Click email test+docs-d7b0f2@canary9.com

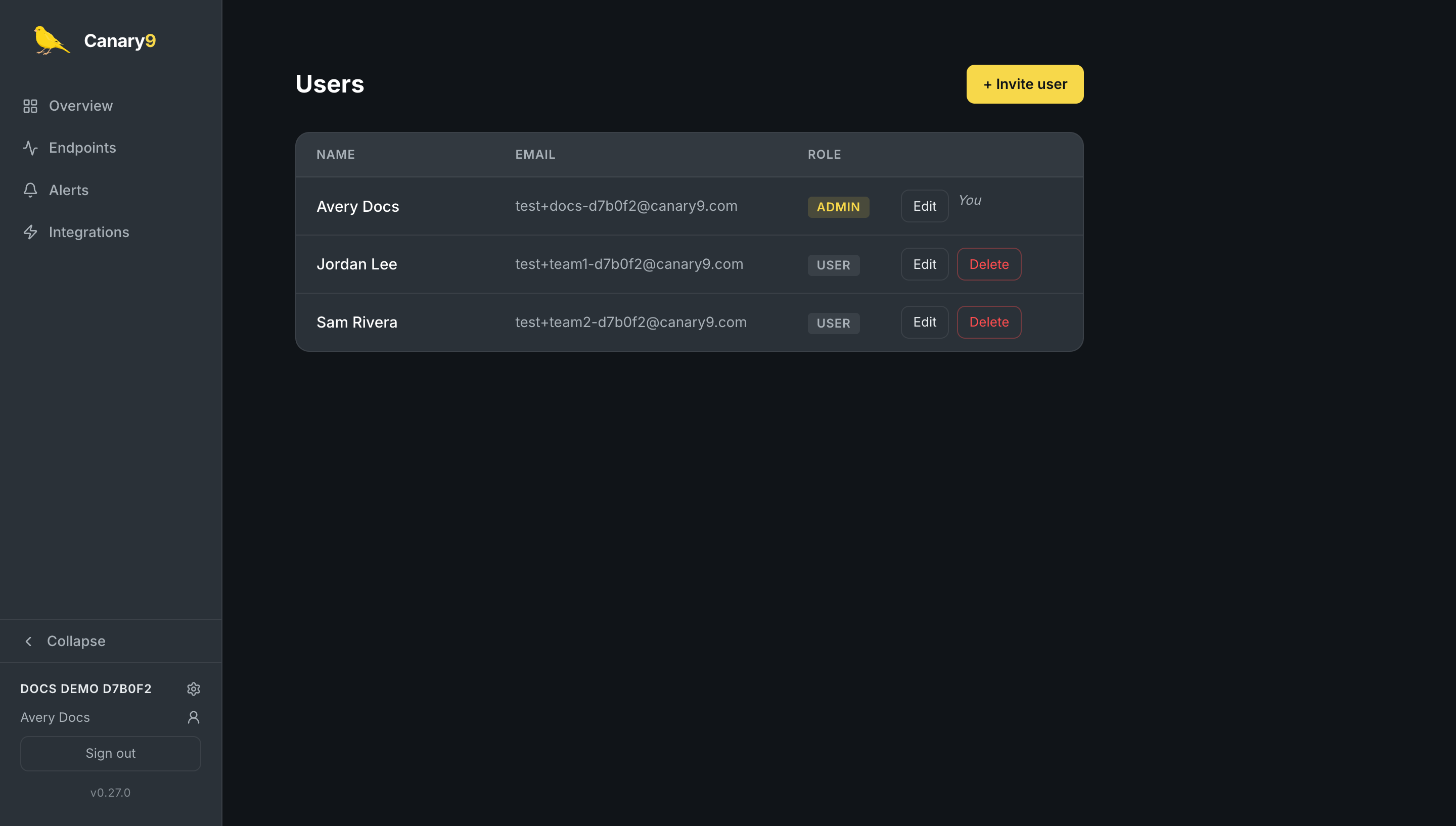[x=625, y=206]
